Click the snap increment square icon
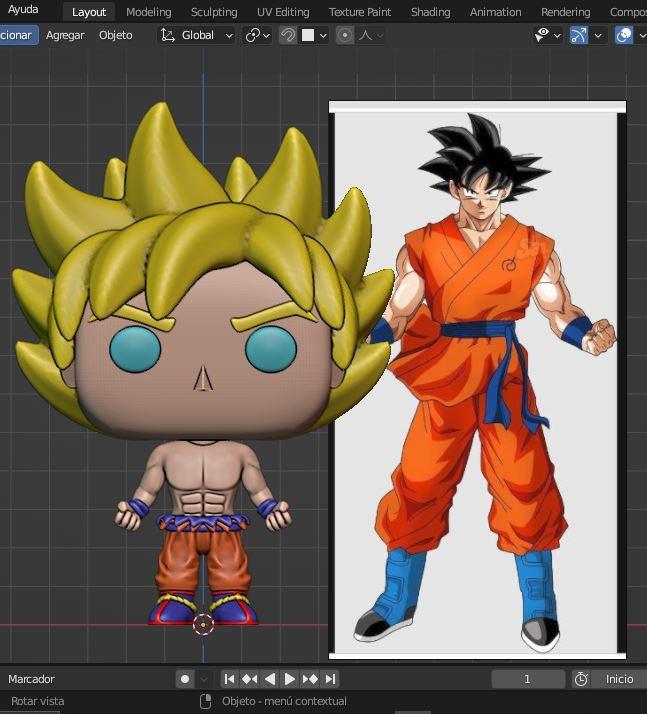The image size is (647, 714). tap(308, 35)
